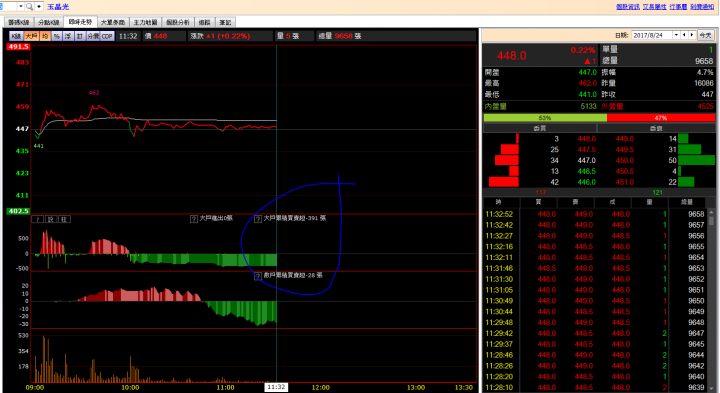The image size is (720, 393).
Task: Open the 大量券商 tab
Action: tap(112, 22)
